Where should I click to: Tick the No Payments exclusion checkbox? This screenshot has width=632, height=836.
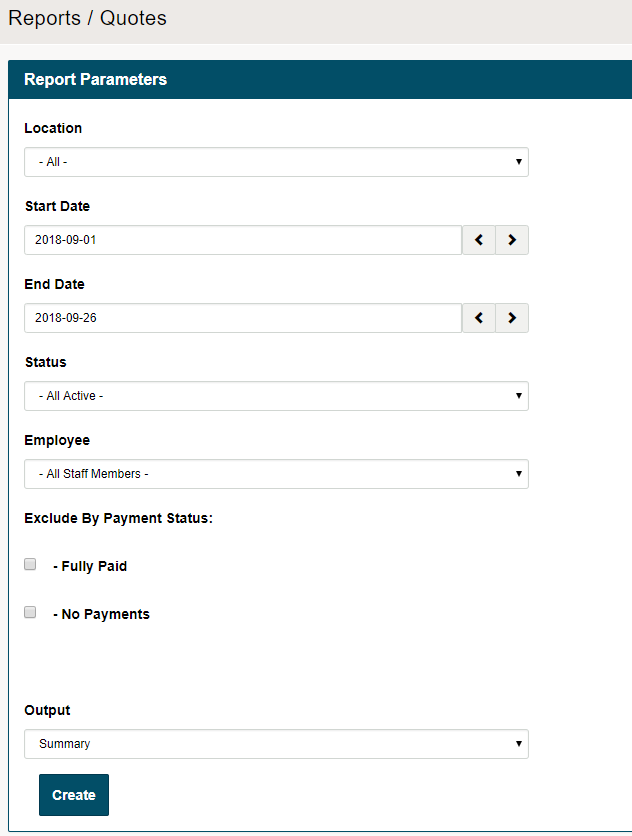30,612
